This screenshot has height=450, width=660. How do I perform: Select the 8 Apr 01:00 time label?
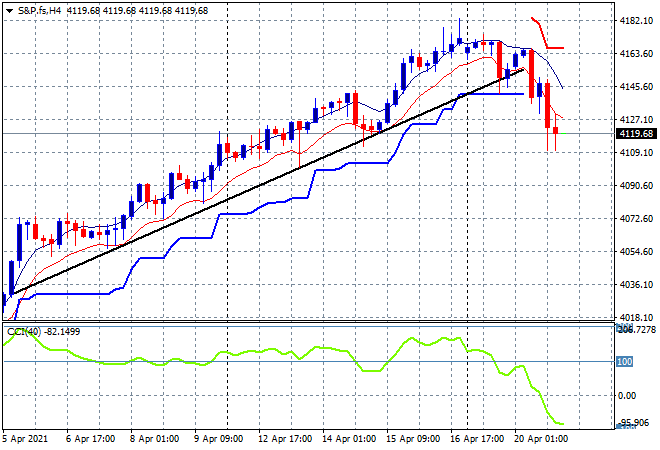point(154,439)
